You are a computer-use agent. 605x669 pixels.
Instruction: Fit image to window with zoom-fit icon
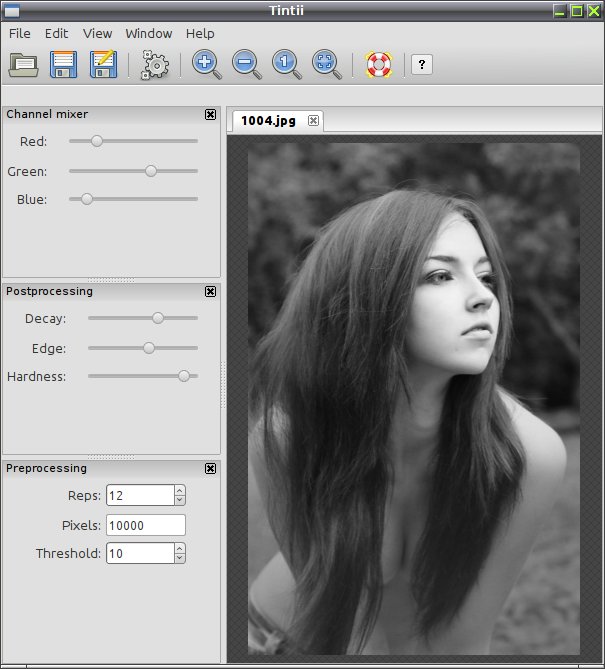pos(326,65)
